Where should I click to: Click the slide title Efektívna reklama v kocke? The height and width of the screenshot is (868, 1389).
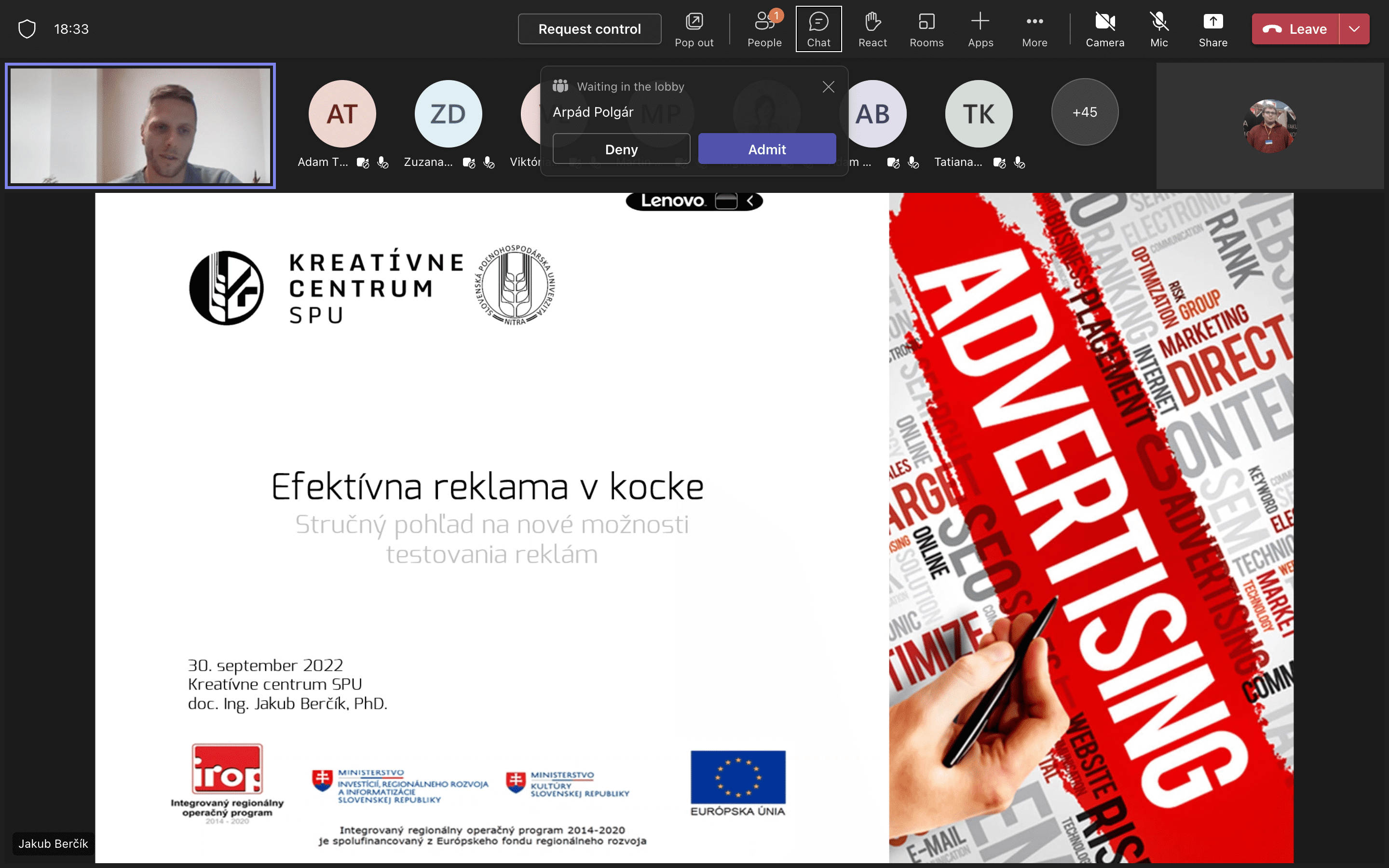tap(487, 487)
